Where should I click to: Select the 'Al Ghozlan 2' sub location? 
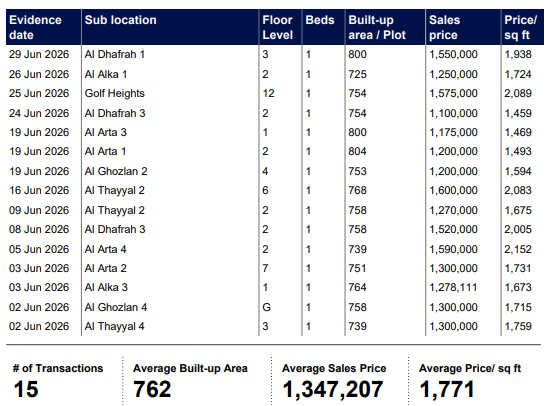116,171
